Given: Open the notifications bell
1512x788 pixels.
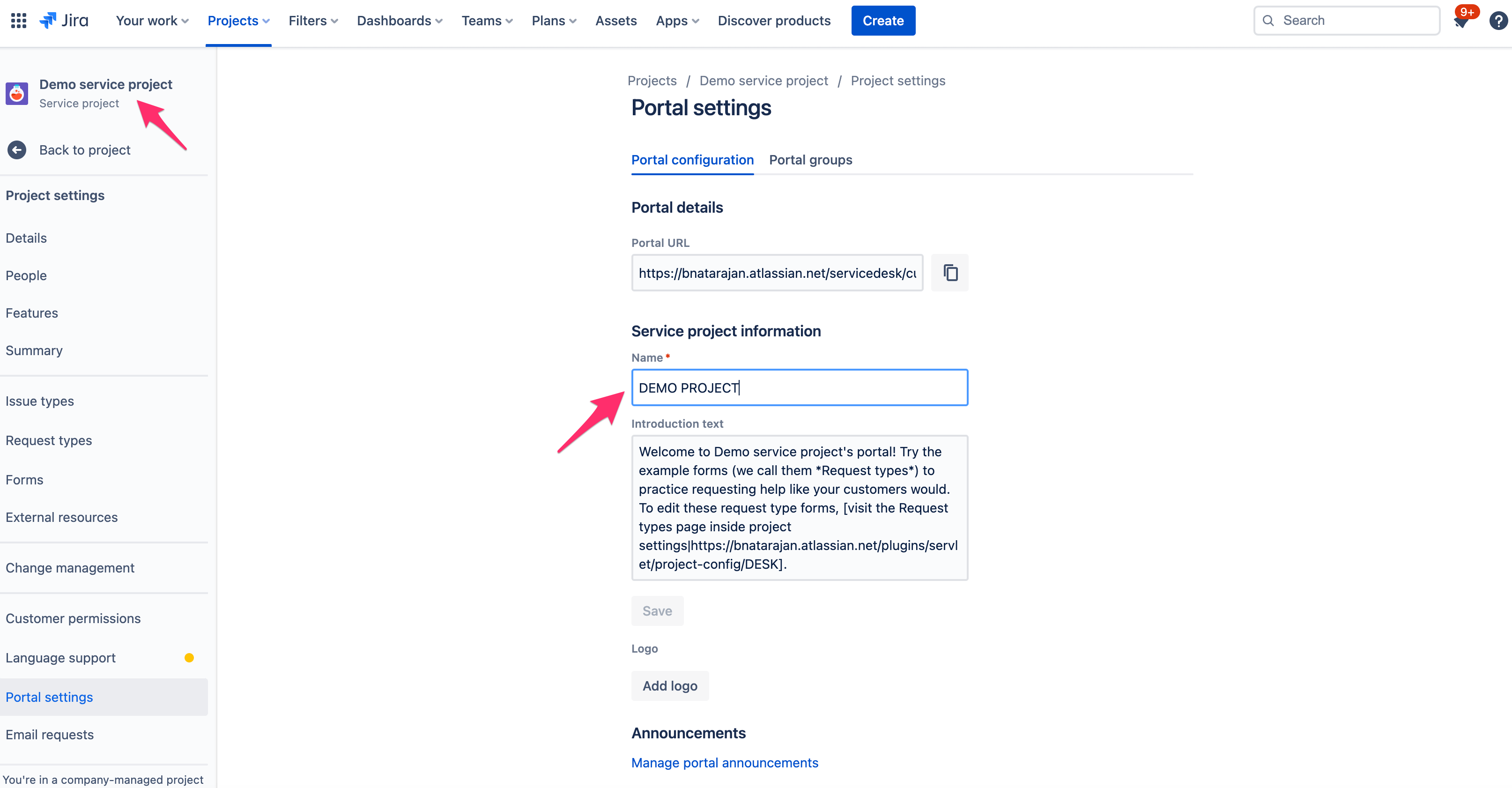Looking at the screenshot, I should coord(1462,20).
